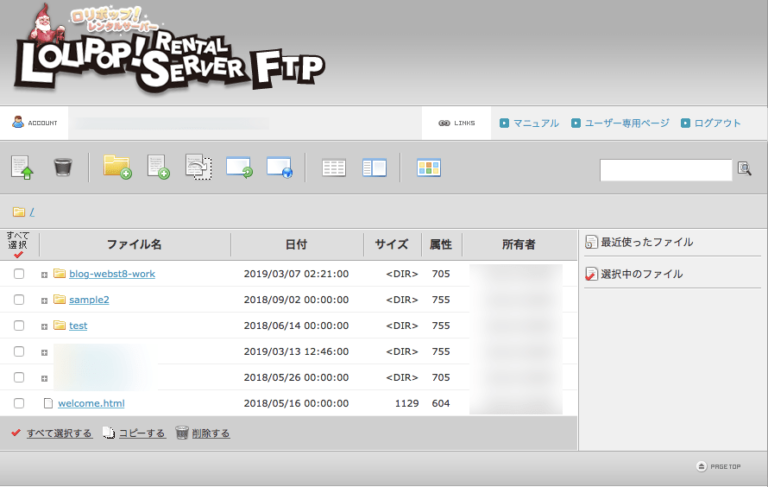This screenshot has height=487, width=768.
Task: Click the root folder icon in path bar
Action: [x=19, y=212]
